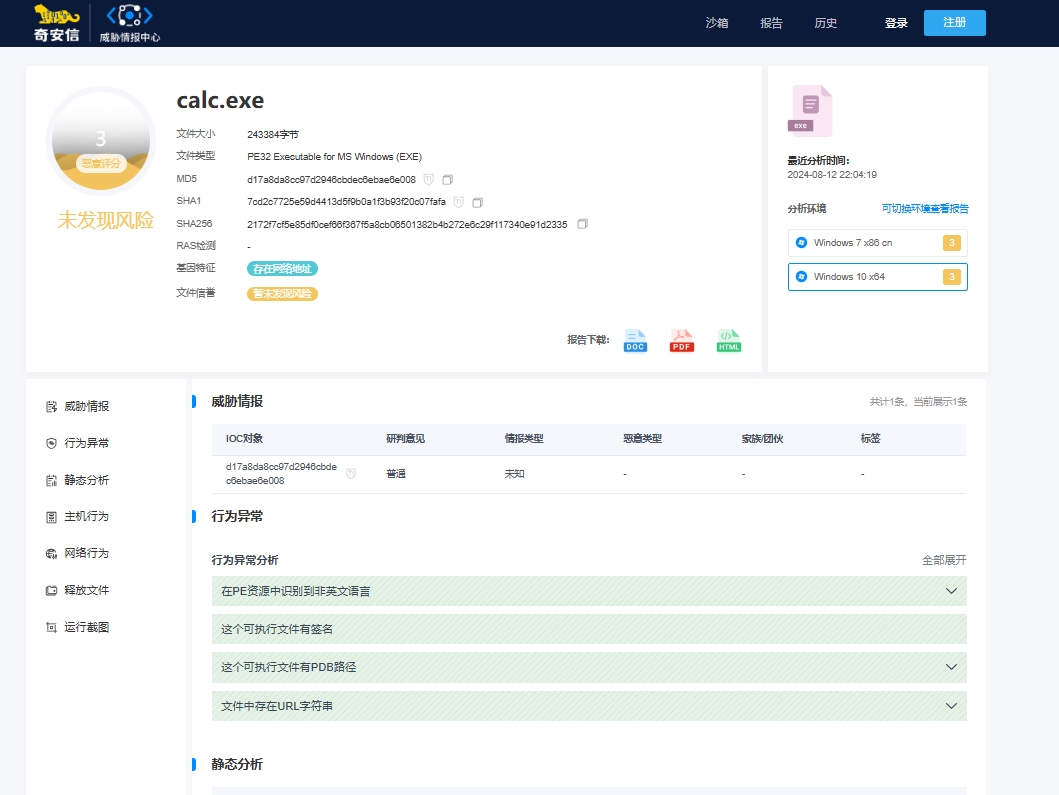Screen dimensions: 1059x795
Task: Click the 主机行为 sidebar icon
Action: [x=51, y=517]
